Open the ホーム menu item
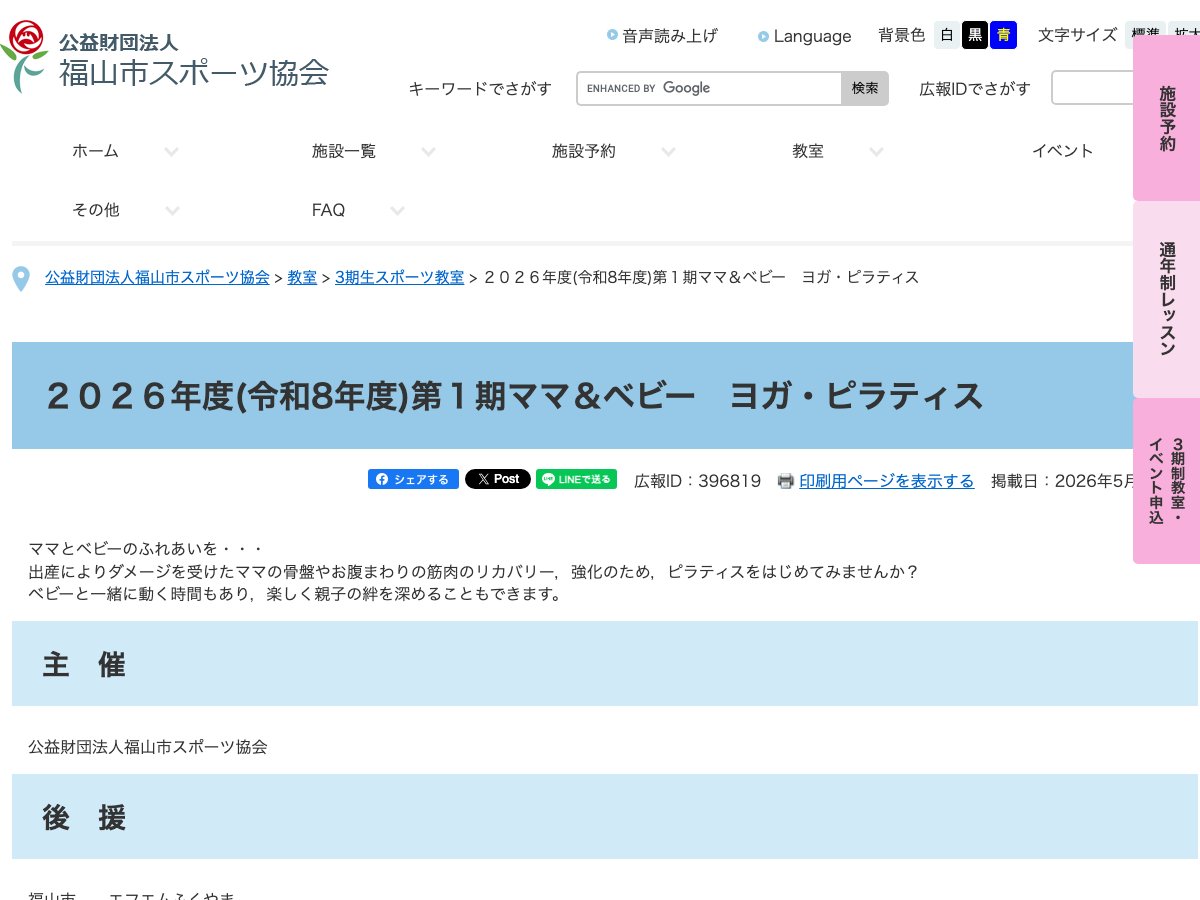Viewport: 1200px width, 900px height. pos(95,151)
